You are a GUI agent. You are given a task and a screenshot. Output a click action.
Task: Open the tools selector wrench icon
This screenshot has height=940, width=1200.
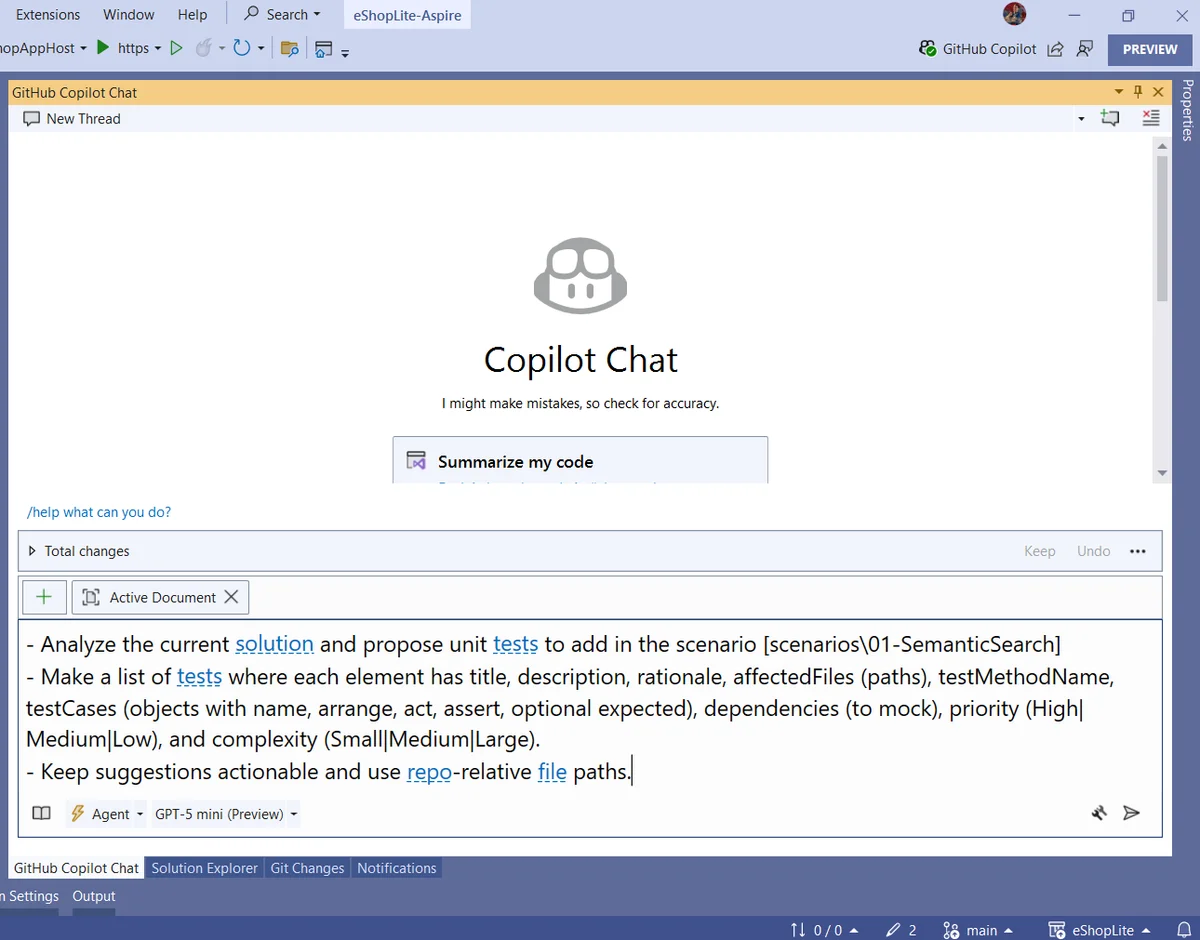click(x=1099, y=813)
